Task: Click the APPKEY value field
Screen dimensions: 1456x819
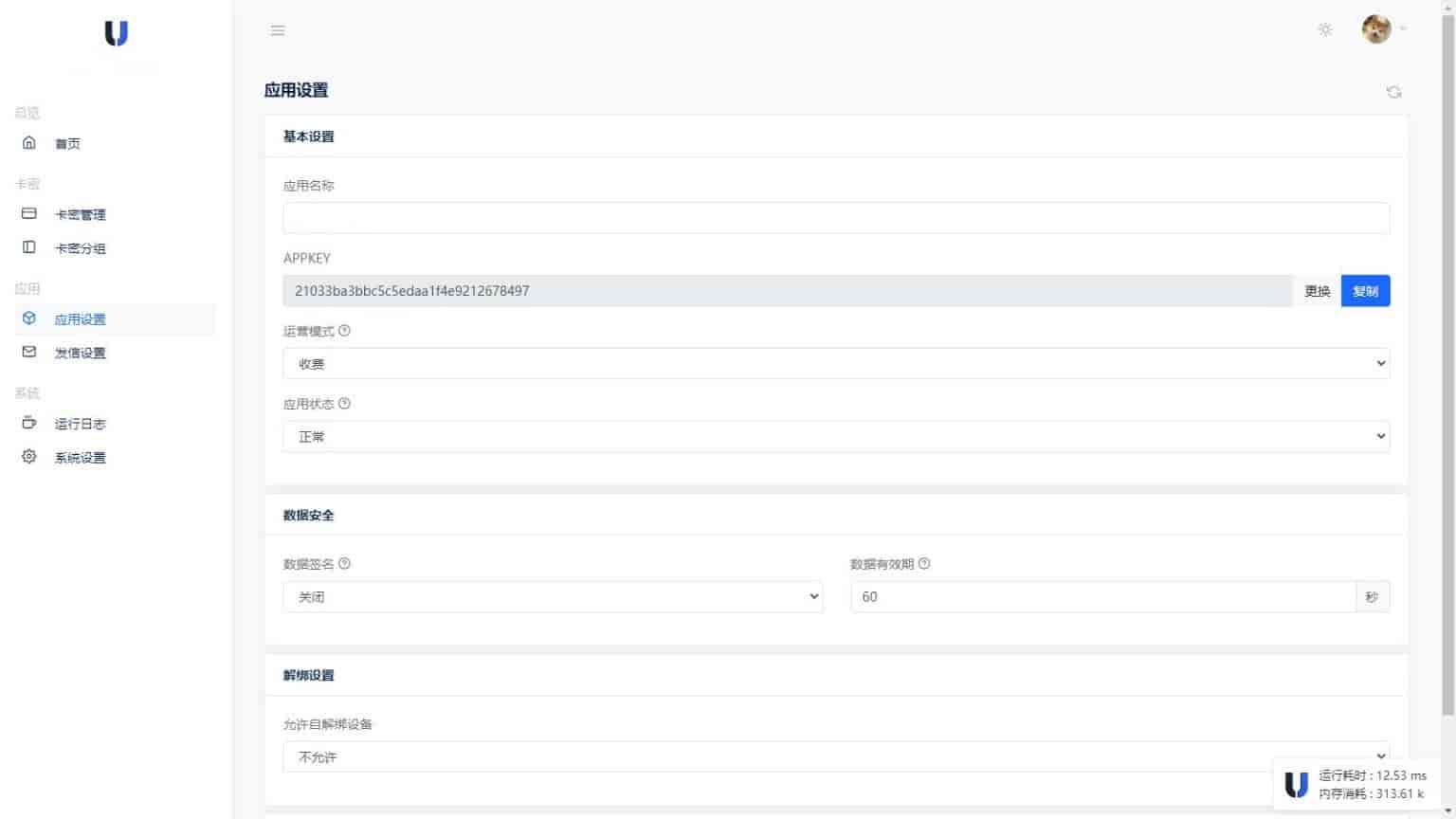Action: coord(788,291)
